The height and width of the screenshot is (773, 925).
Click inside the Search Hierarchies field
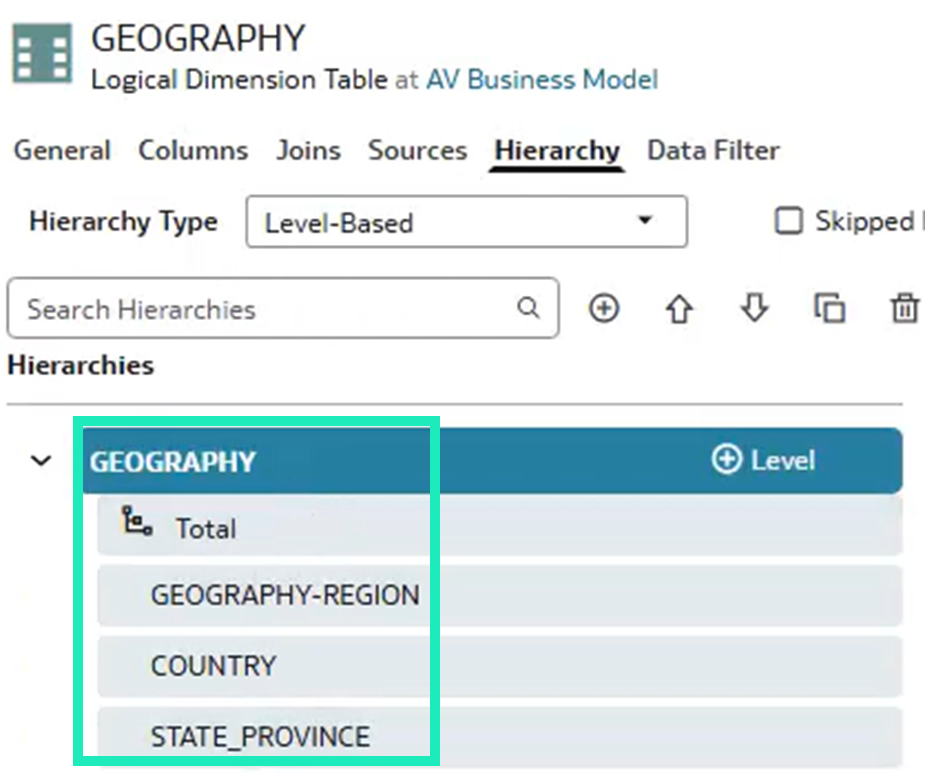pos(250,309)
